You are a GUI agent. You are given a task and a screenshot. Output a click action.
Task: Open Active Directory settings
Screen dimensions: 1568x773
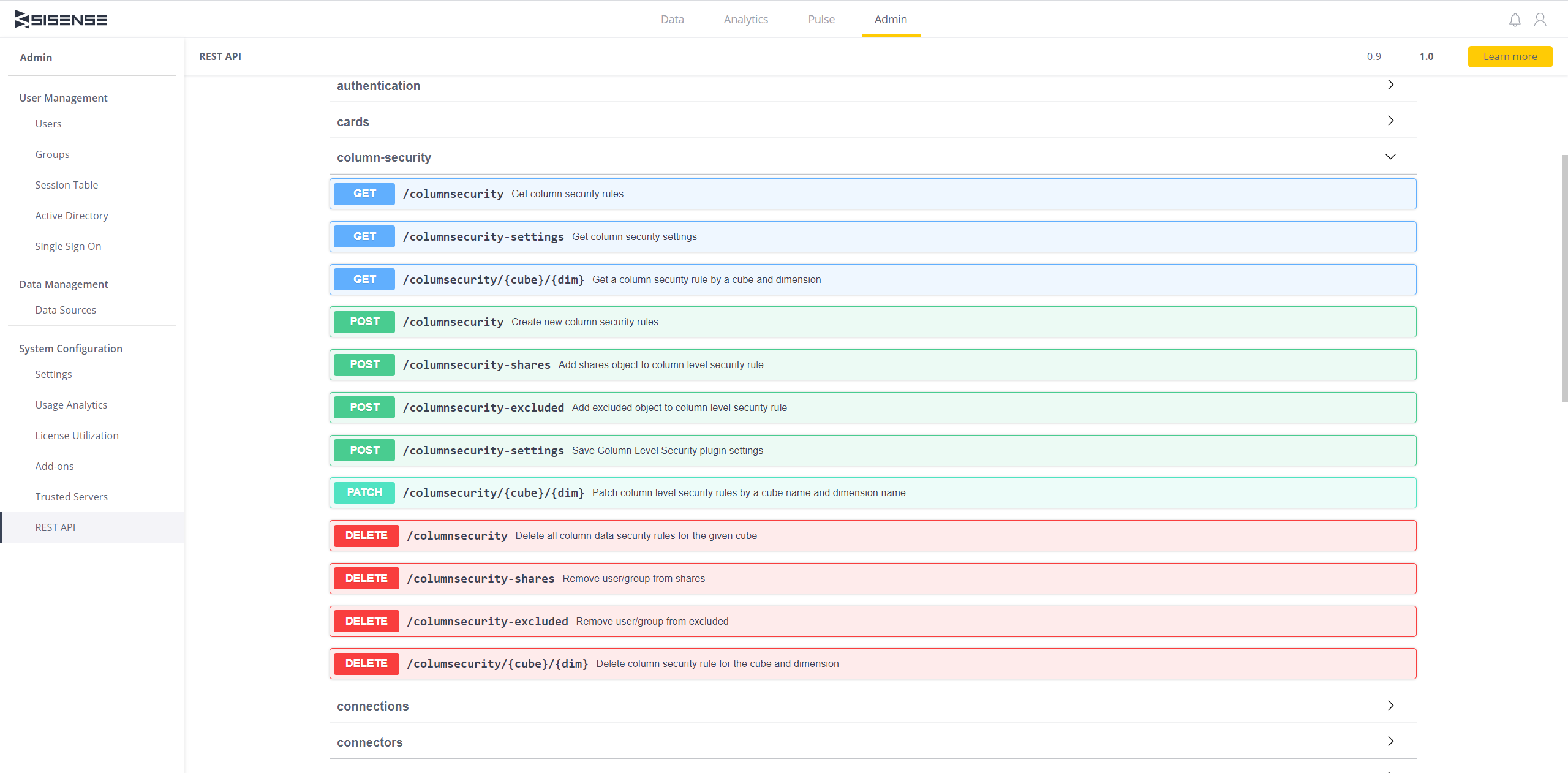[x=71, y=216]
